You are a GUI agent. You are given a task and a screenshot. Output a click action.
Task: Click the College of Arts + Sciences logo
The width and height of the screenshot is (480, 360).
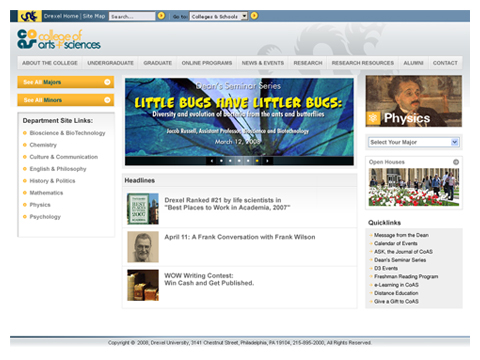(x=59, y=39)
